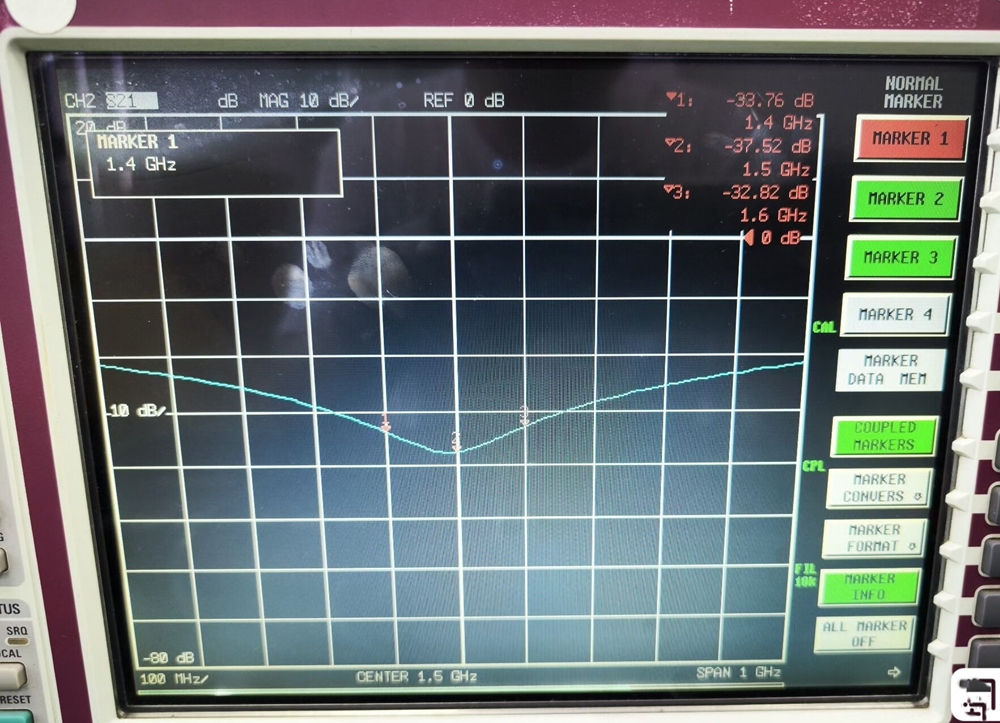Click the next-page arrow below the softkeys
The width and height of the screenshot is (1000, 723).
(893, 672)
